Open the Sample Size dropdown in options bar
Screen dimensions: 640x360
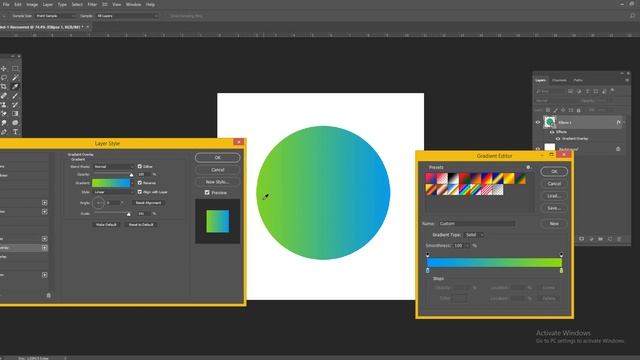(55, 16)
